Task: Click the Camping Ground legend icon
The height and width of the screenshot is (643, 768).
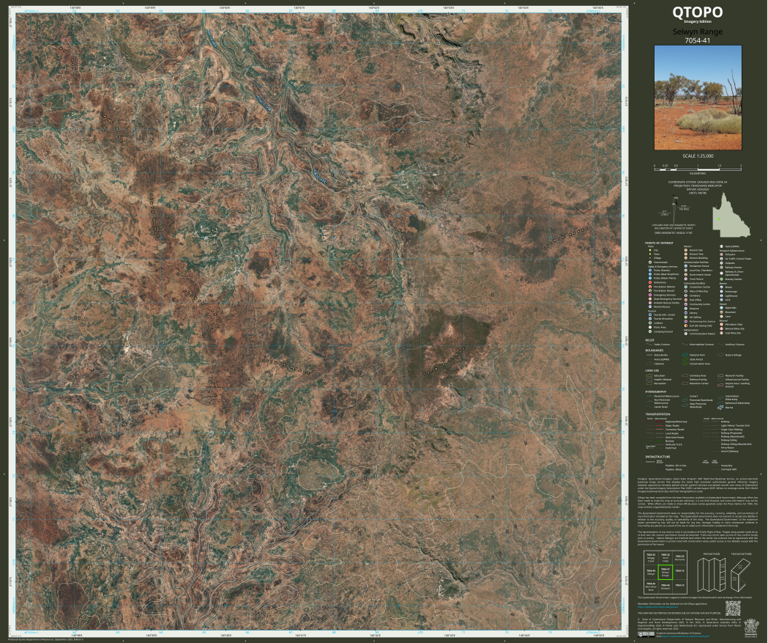Action: coord(650,332)
